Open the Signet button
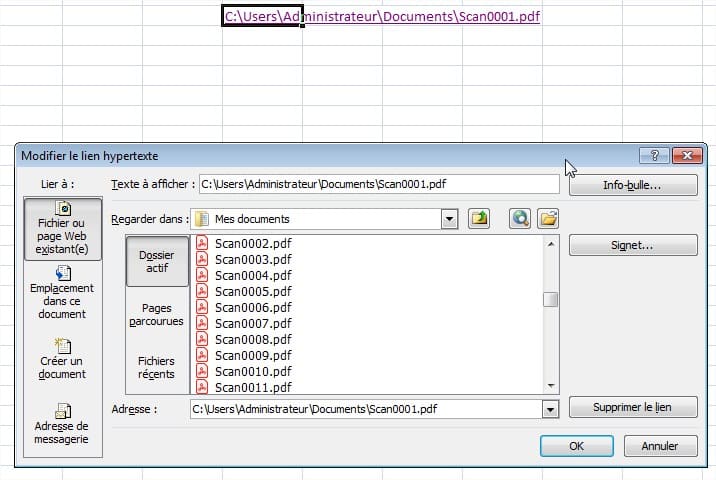The image size is (716, 480). [x=633, y=245]
